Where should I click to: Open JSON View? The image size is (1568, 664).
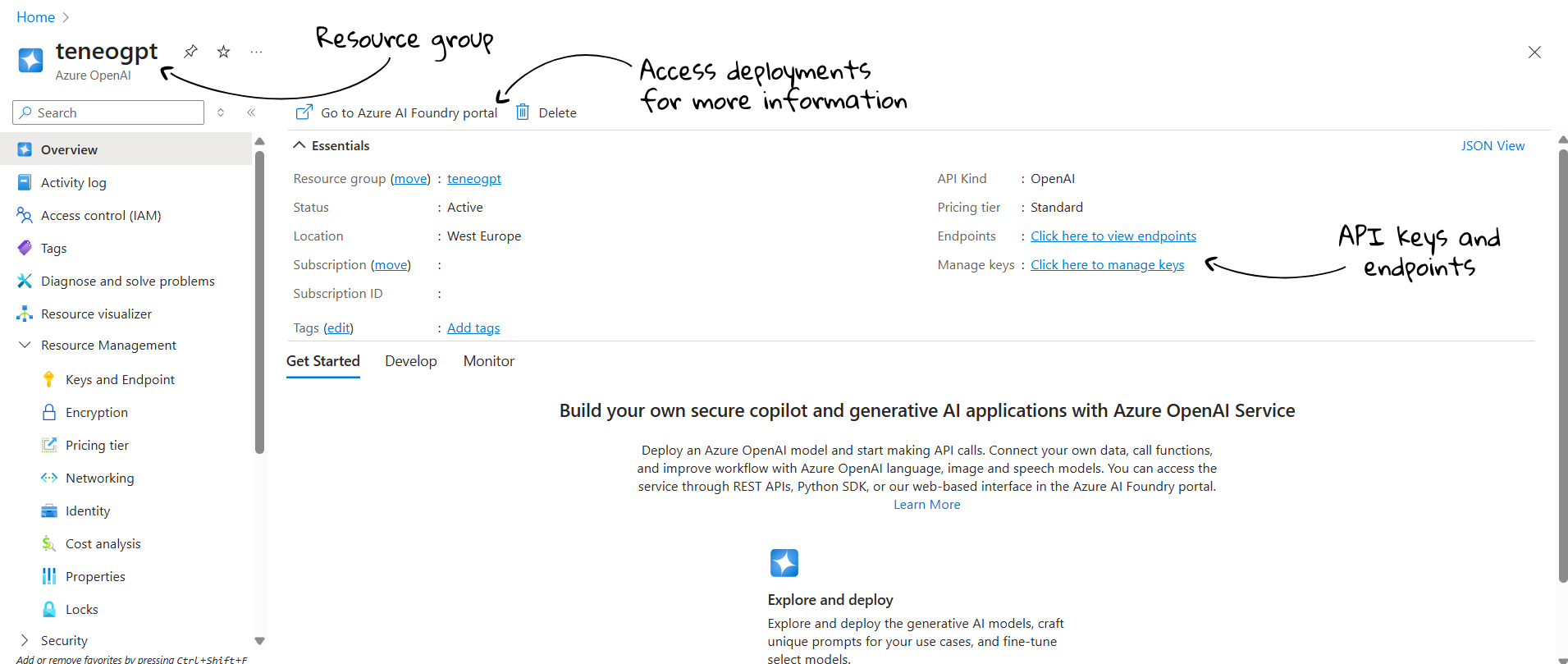click(1493, 145)
